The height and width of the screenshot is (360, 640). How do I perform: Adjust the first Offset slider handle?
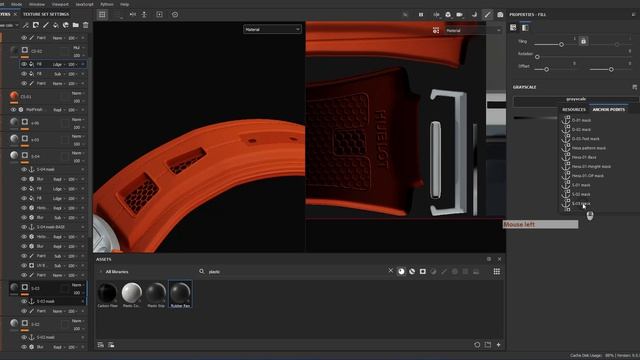coord(547,69)
